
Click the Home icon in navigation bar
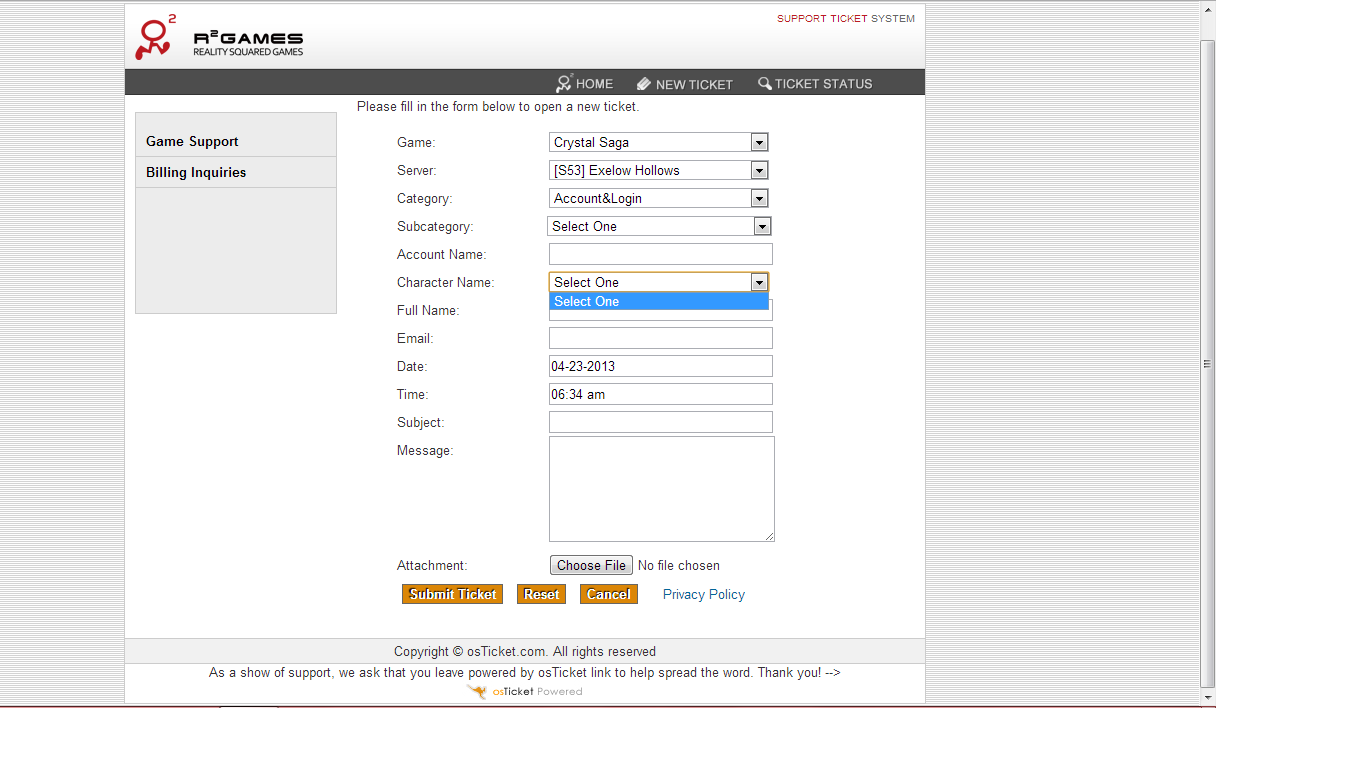[x=565, y=84]
